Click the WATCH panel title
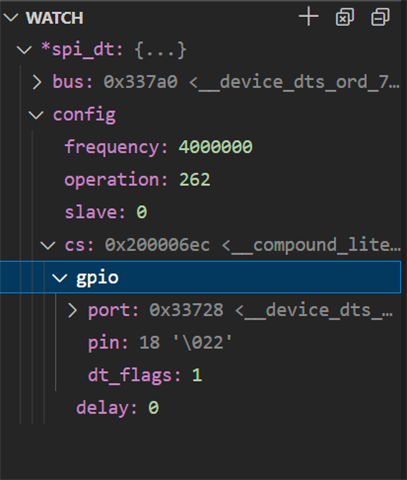The height and width of the screenshot is (480, 407). coord(55,18)
